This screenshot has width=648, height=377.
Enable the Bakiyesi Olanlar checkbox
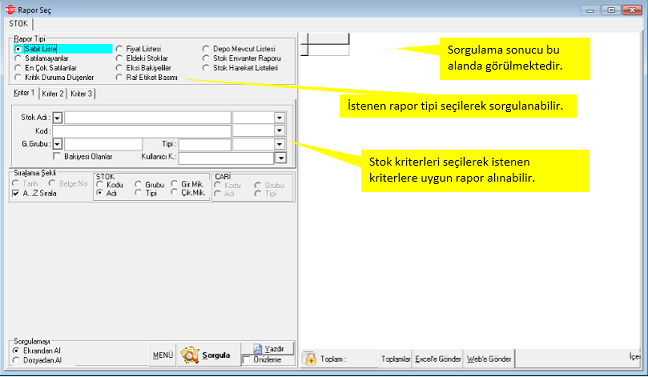pos(57,156)
